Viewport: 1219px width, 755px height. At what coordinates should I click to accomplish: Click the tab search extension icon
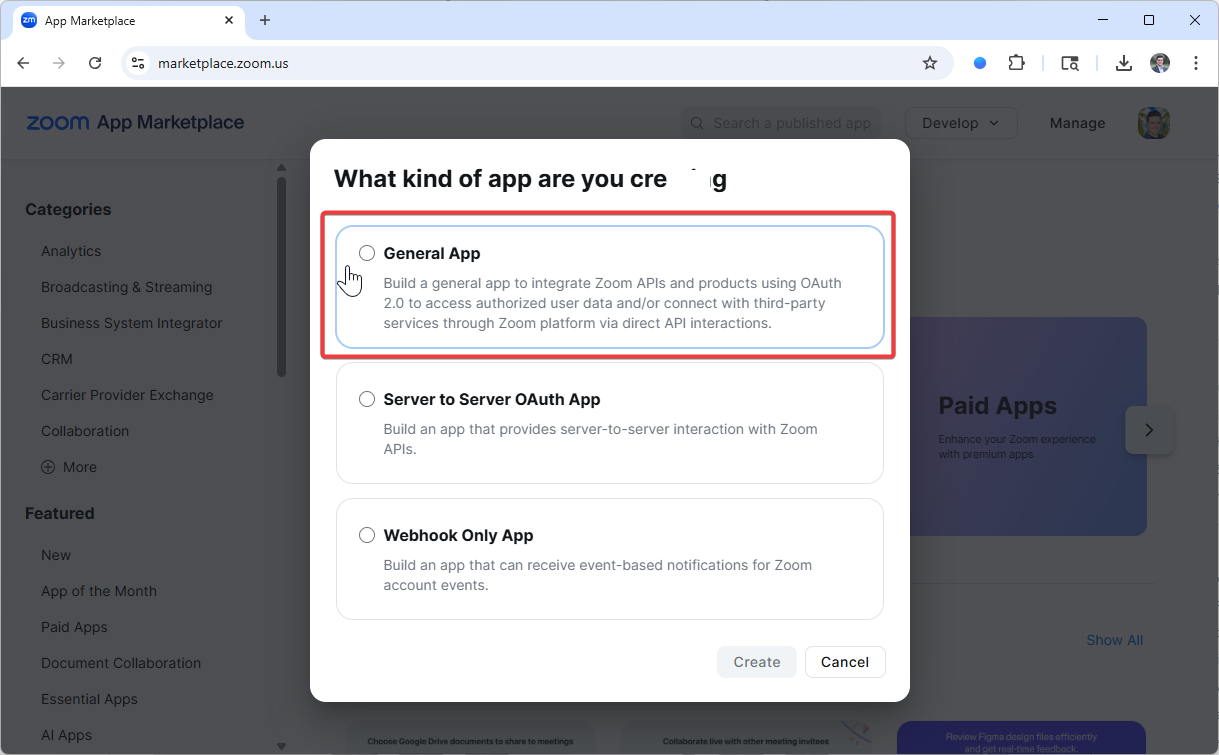1070,63
